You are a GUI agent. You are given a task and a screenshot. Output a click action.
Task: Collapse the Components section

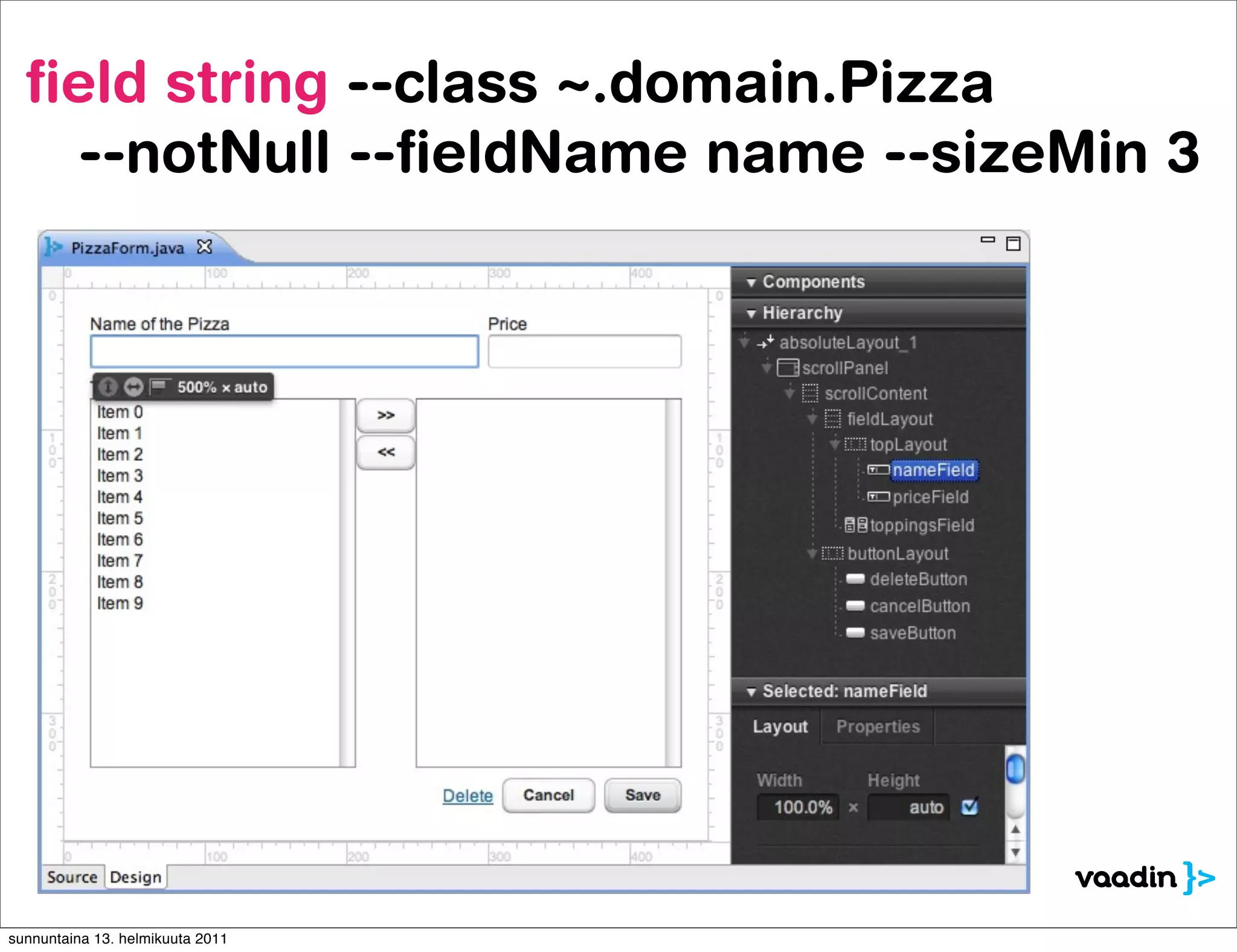pos(751,282)
